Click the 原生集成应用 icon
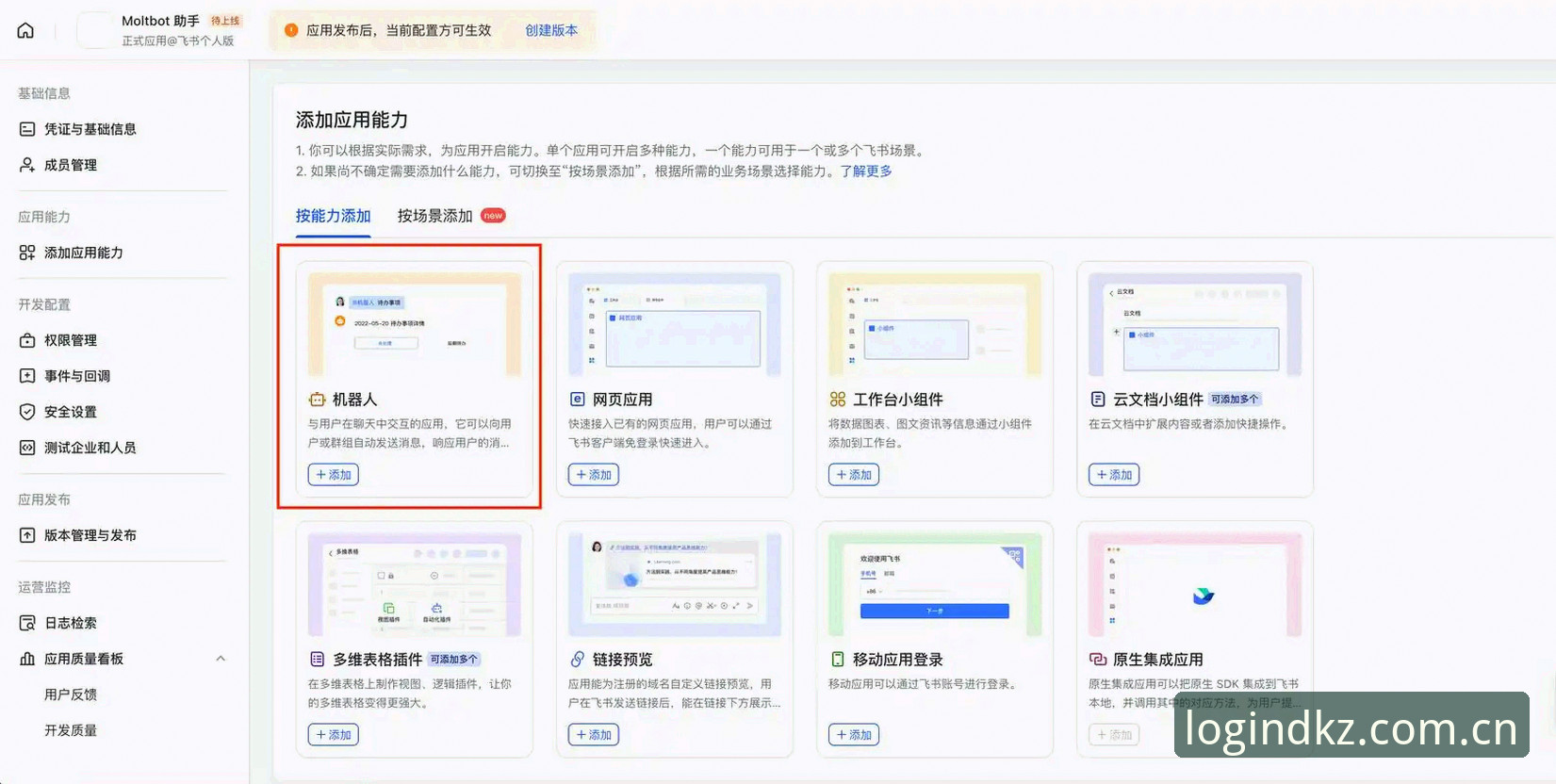This screenshot has width=1556, height=784. [1097, 660]
